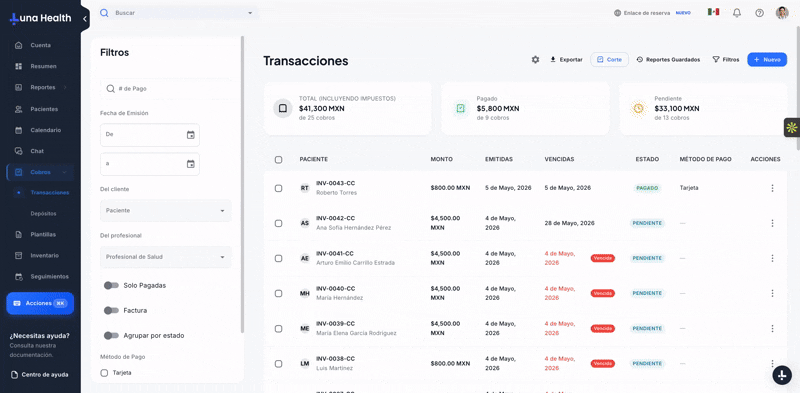The height and width of the screenshot is (393, 800).
Task: Check the INV-0042-CC row checkbox
Action: 279,224
